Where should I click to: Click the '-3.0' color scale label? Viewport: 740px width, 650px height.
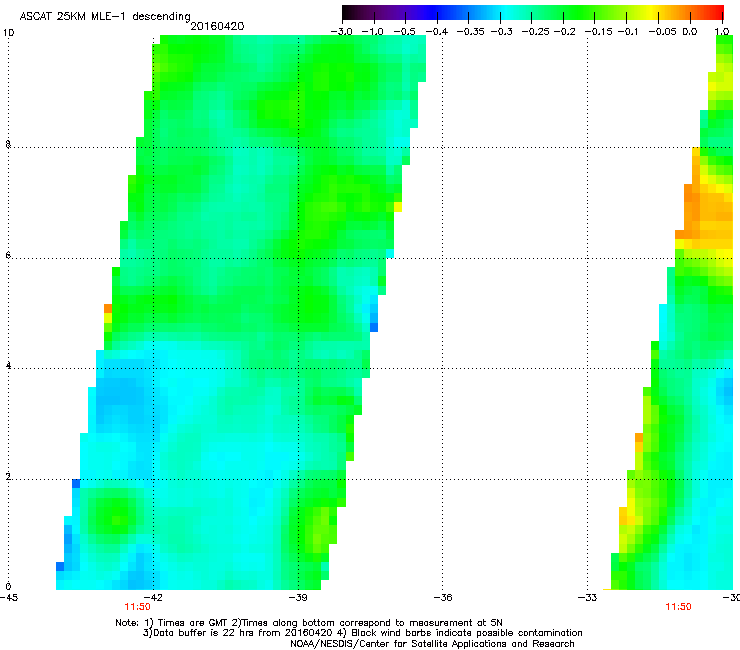tap(342, 32)
